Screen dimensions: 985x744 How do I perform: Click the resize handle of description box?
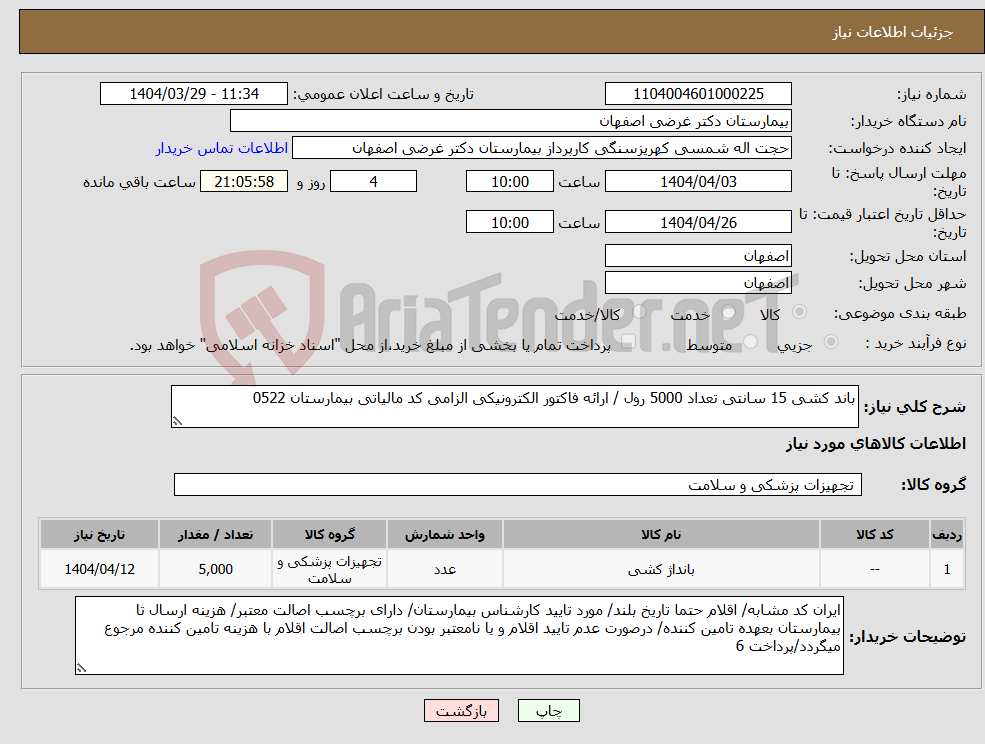pyautogui.click(x=177, y=422)
